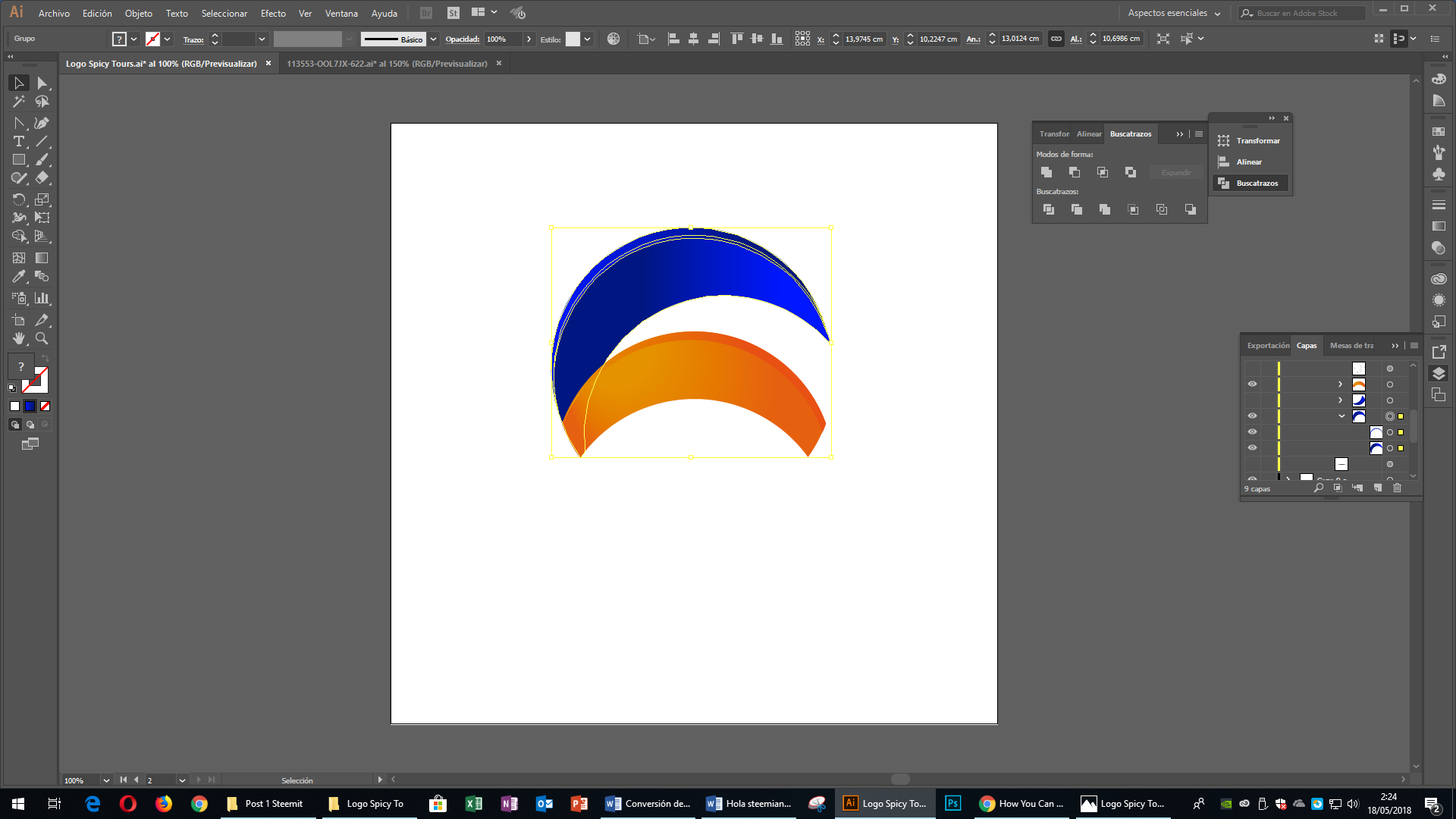Image resolution: width=1456 pixels, height=819 pixels.
Task: Select the Lasso tool
Action: pos(42,102)
